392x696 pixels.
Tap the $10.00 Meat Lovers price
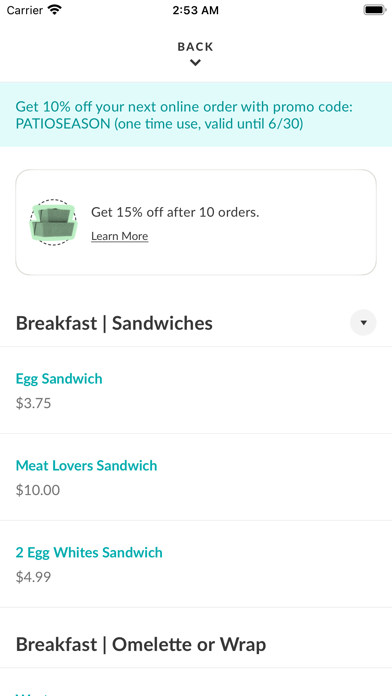pyautogui.click(x=38, y=490)
